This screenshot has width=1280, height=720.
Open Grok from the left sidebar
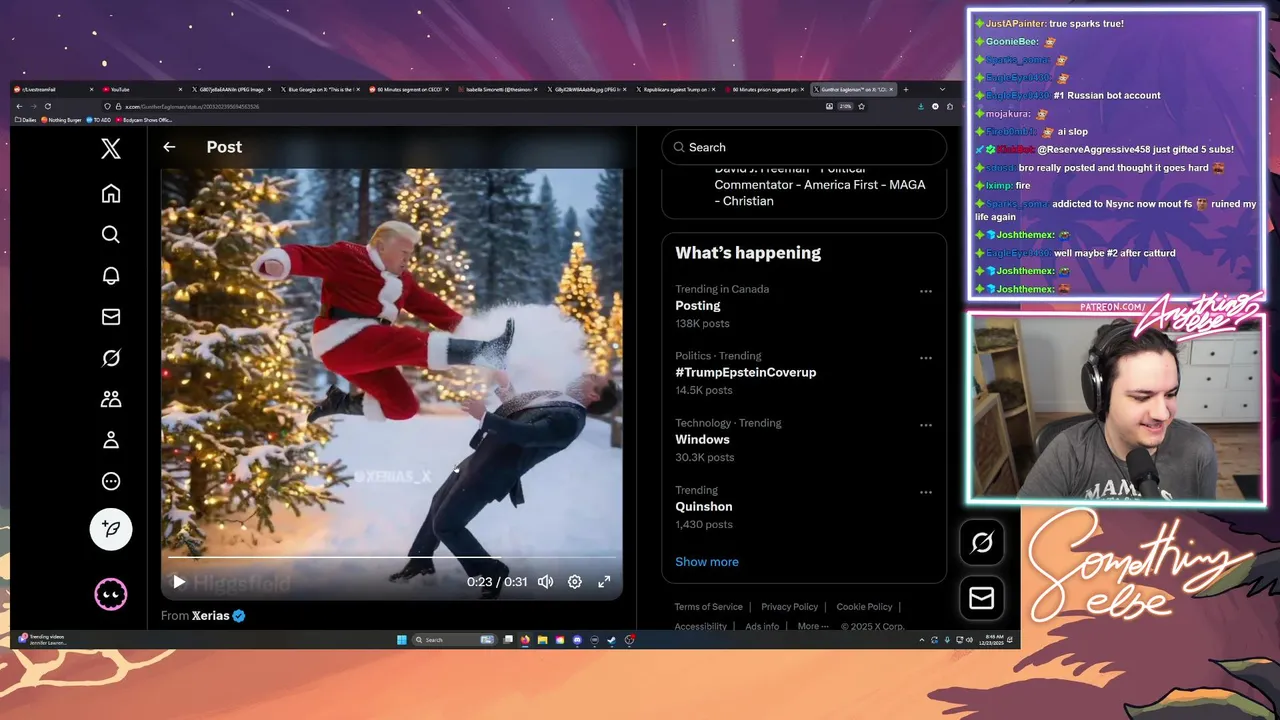(x=111, y=358)
